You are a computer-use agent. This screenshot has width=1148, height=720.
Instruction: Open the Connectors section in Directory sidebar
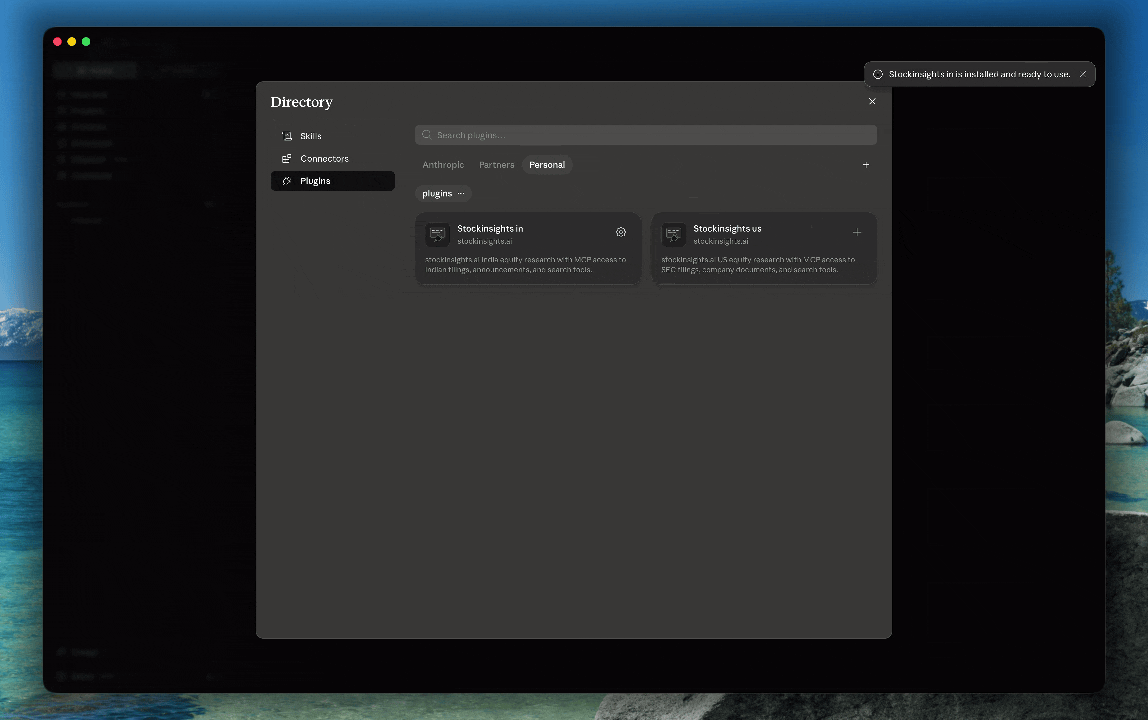[332, 158]
